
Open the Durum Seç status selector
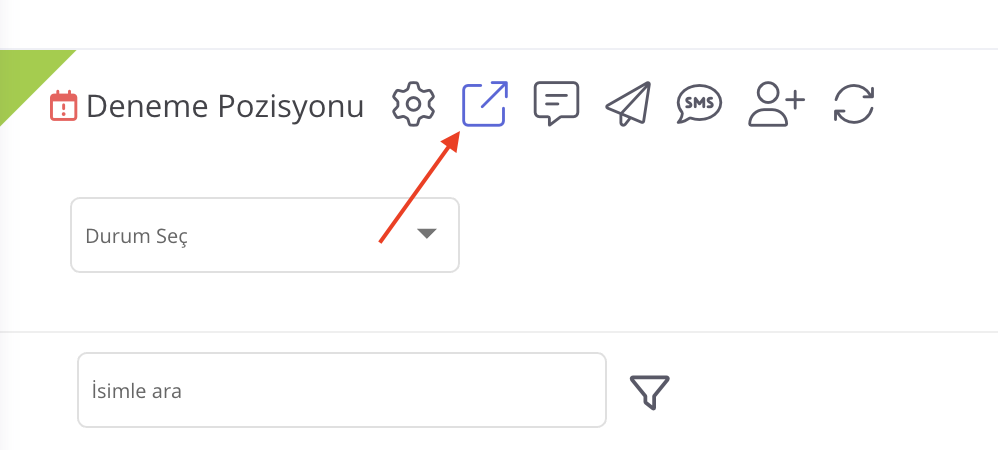pos(265,235)
